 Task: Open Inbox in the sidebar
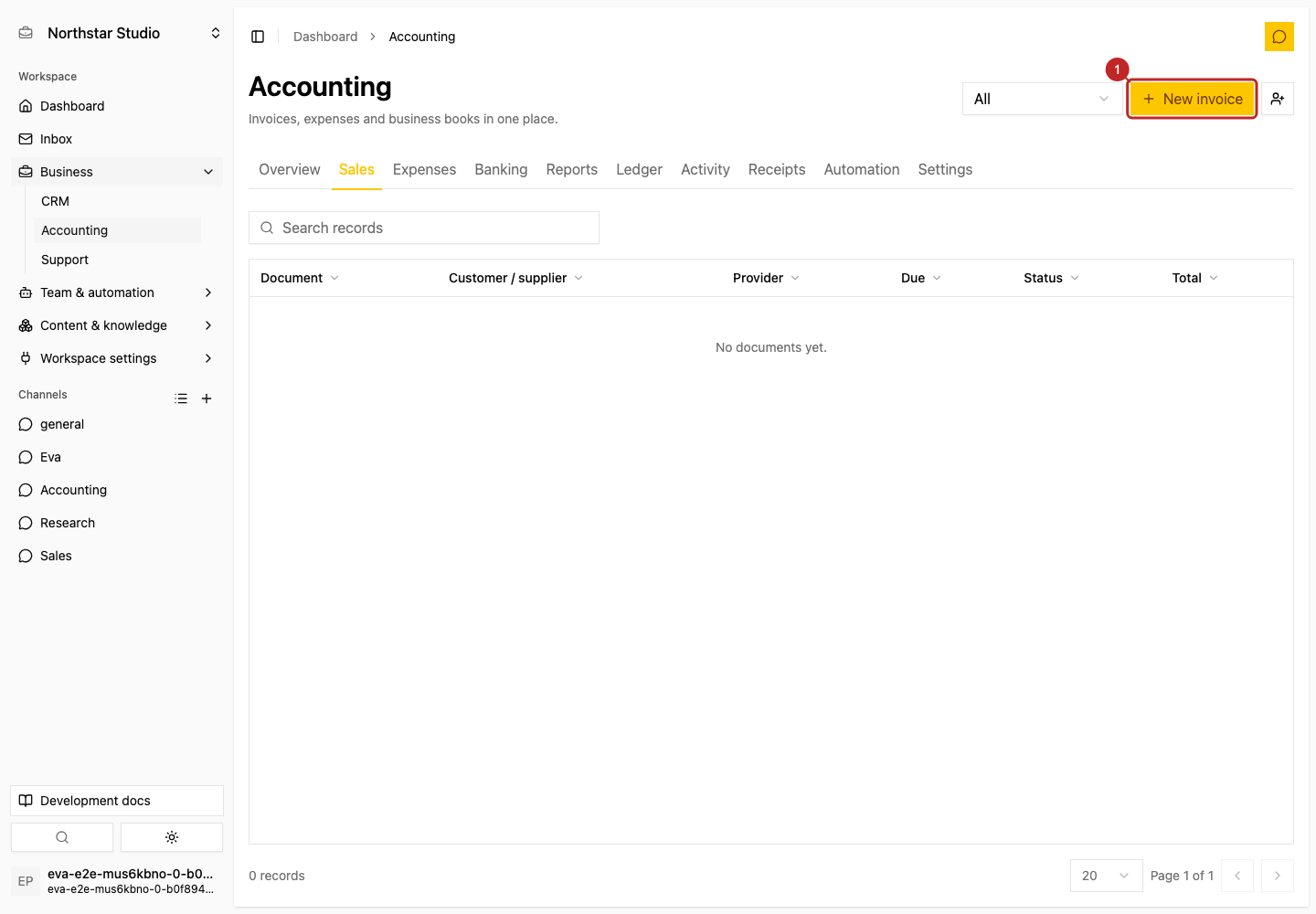[117, 139]
